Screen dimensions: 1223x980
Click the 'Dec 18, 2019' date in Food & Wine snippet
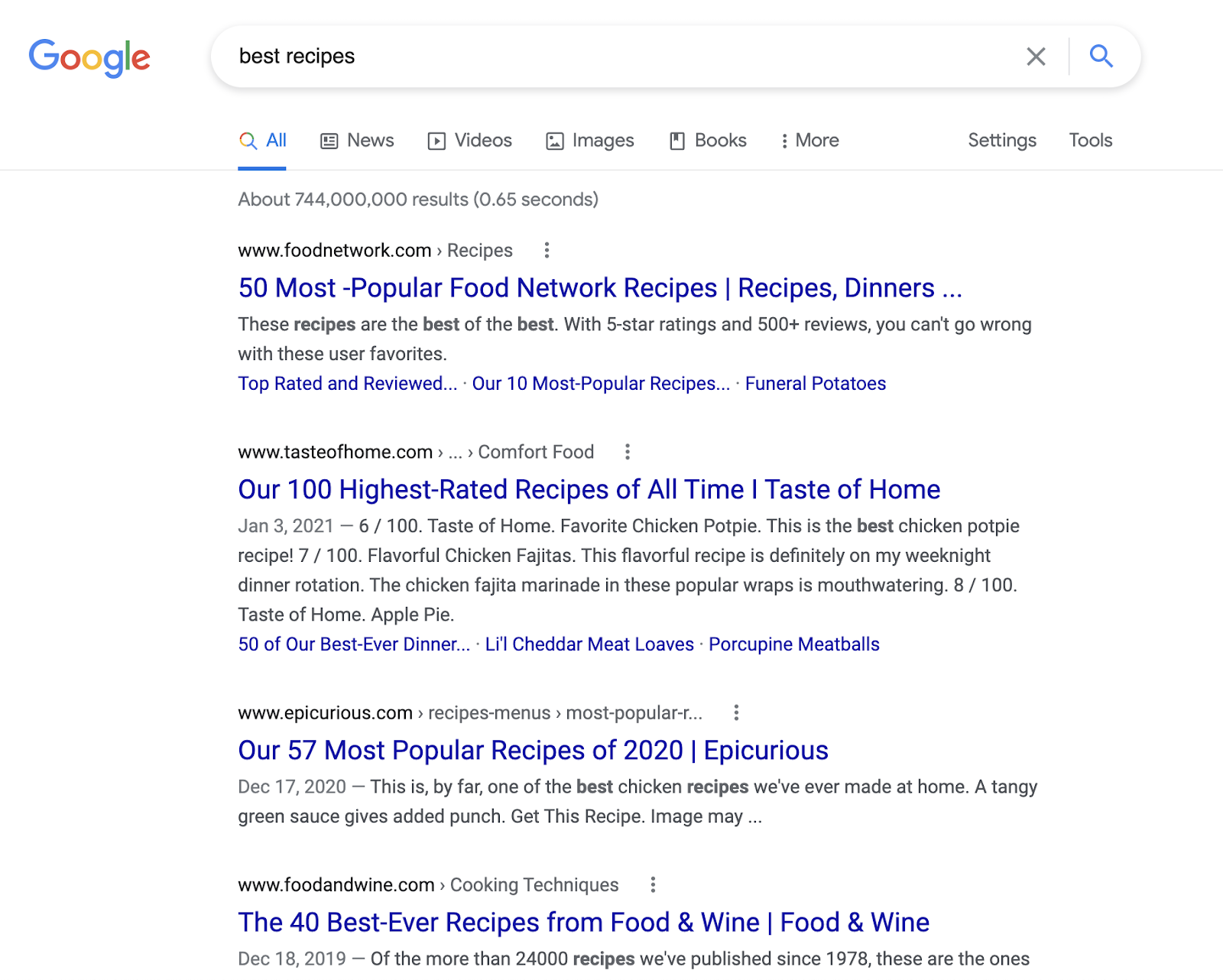pyautogui.click(x=292, y=959)
